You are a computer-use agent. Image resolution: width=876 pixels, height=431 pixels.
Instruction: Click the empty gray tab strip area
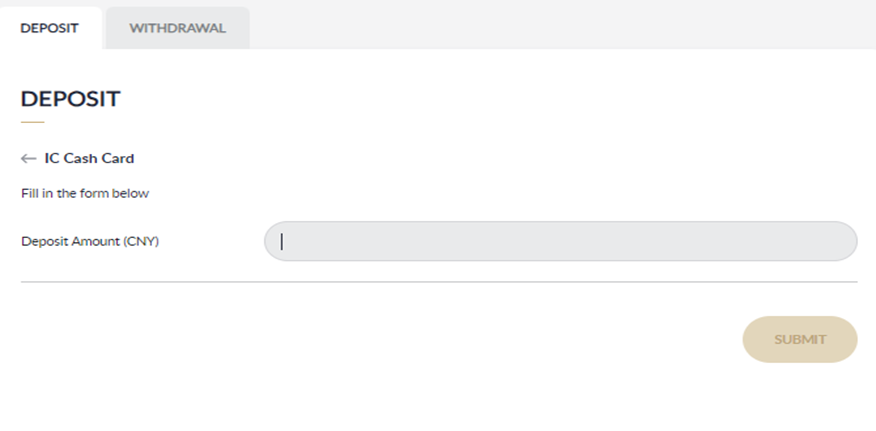(560, 24)
